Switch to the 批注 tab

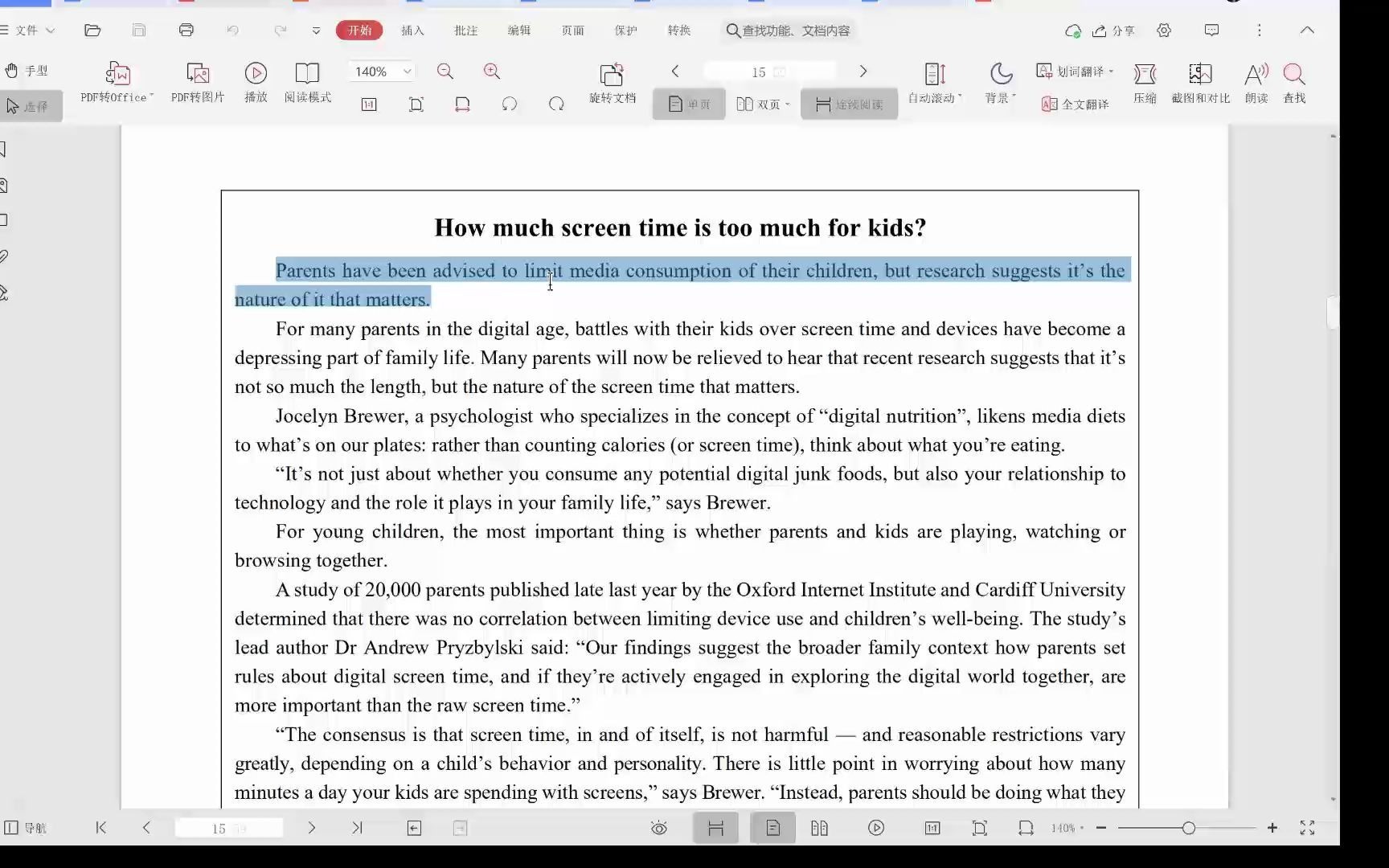(x=465, y=31)
